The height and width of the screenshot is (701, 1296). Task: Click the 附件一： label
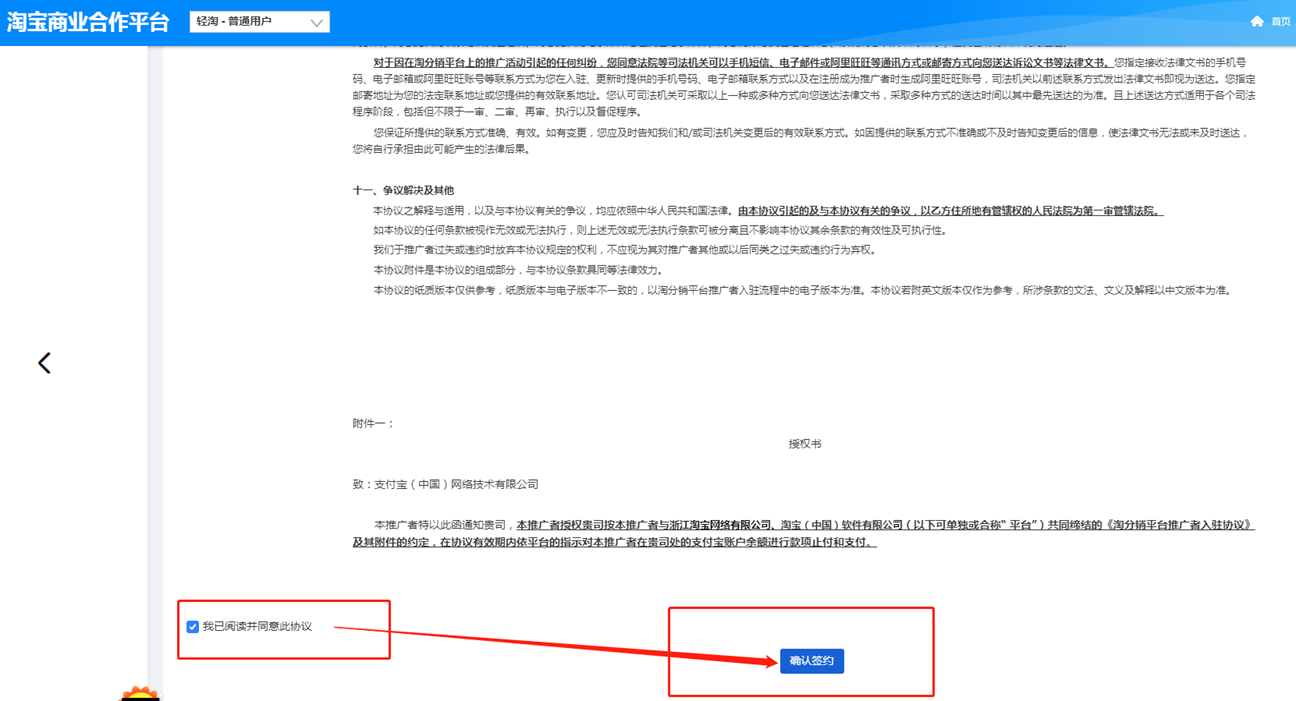click(x=373, y=424)
